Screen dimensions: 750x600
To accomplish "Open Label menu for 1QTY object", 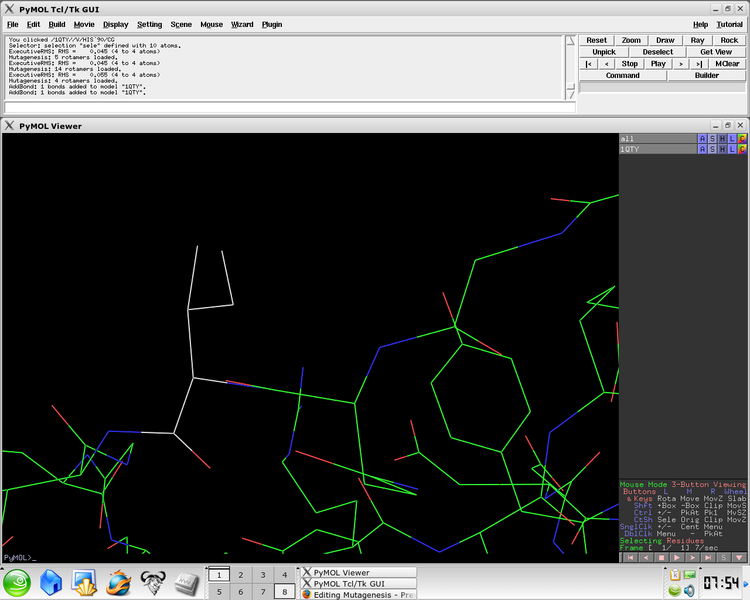I will point(732,149).
